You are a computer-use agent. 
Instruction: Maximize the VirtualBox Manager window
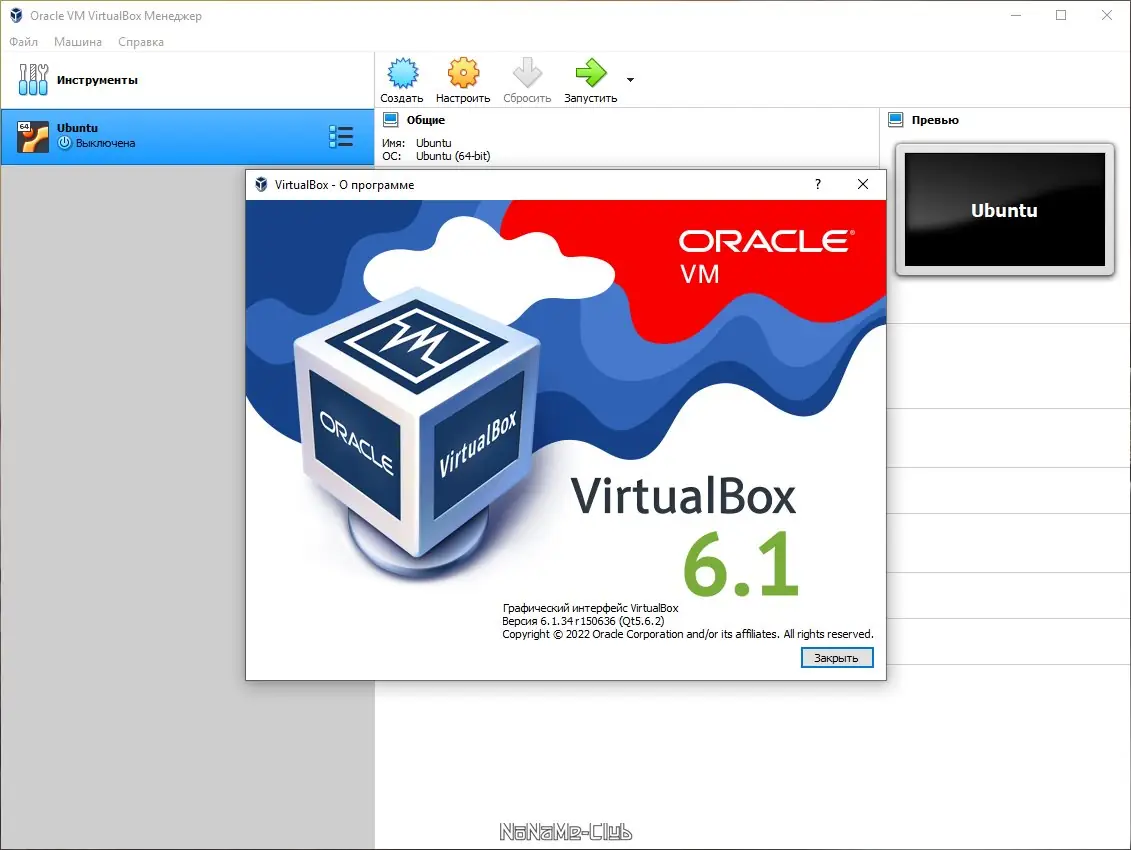coord(1061,15)
